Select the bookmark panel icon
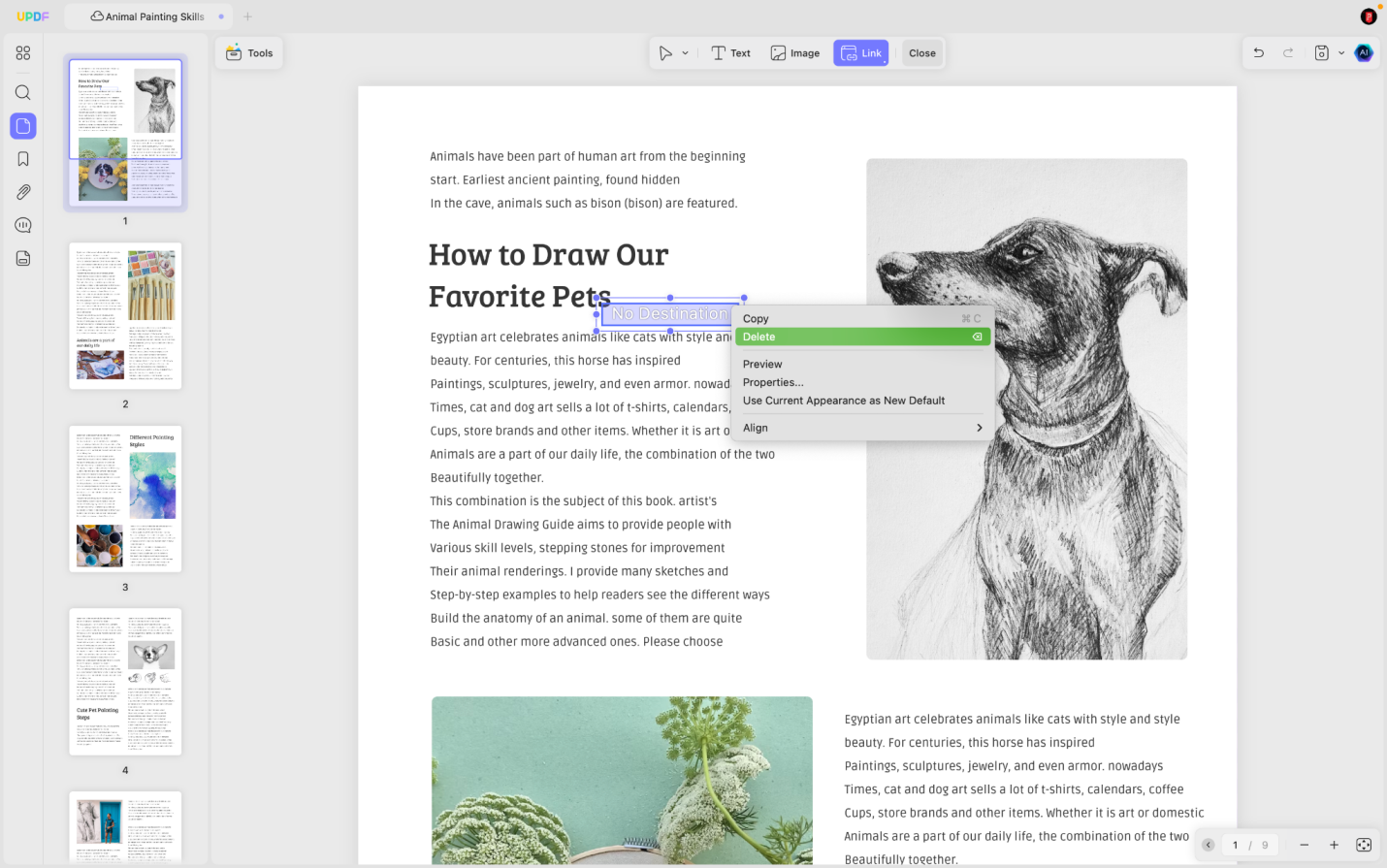This screenshot has width=1387, height=868. (23, 159)
